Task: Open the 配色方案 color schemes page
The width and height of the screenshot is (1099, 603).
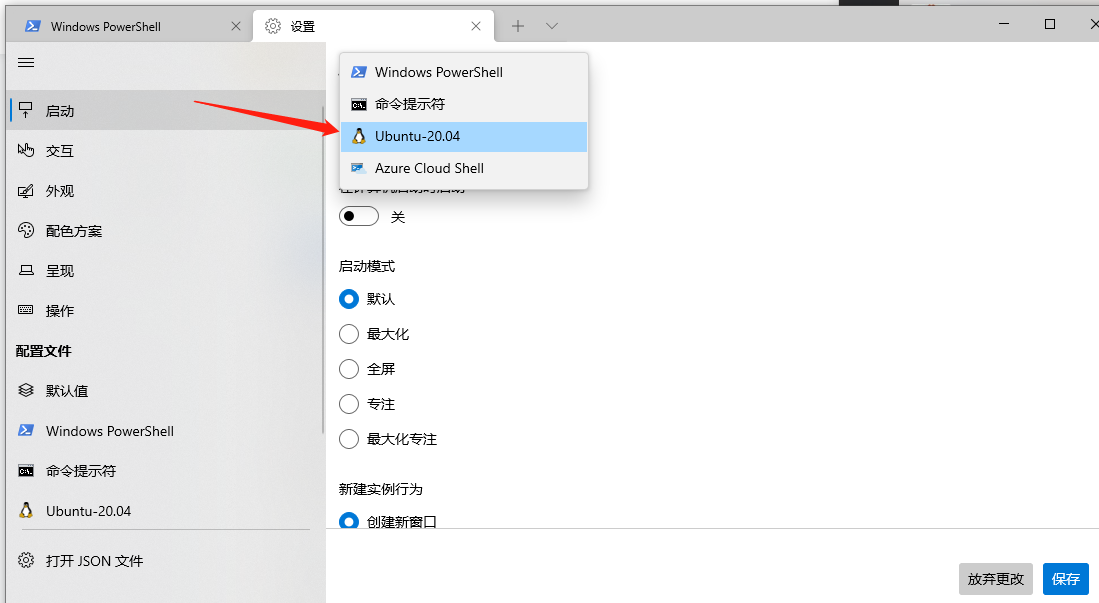Action: pyautogui.click(x=165, y=230)
